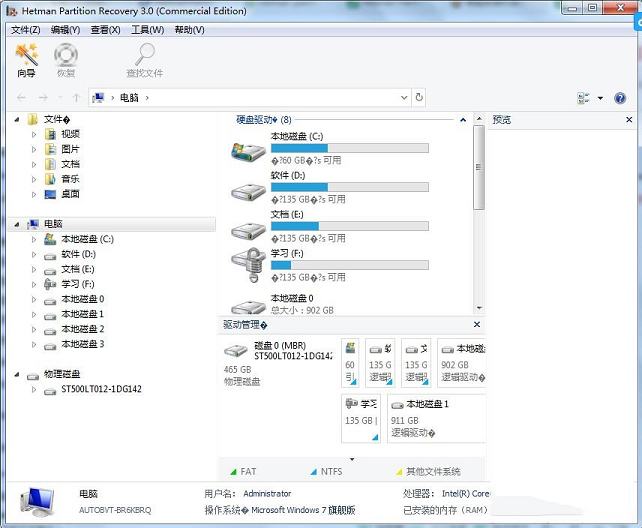Collapse the 文件夹 tree root
Screen dimensions: 642x528
click(x=17, y=120)
